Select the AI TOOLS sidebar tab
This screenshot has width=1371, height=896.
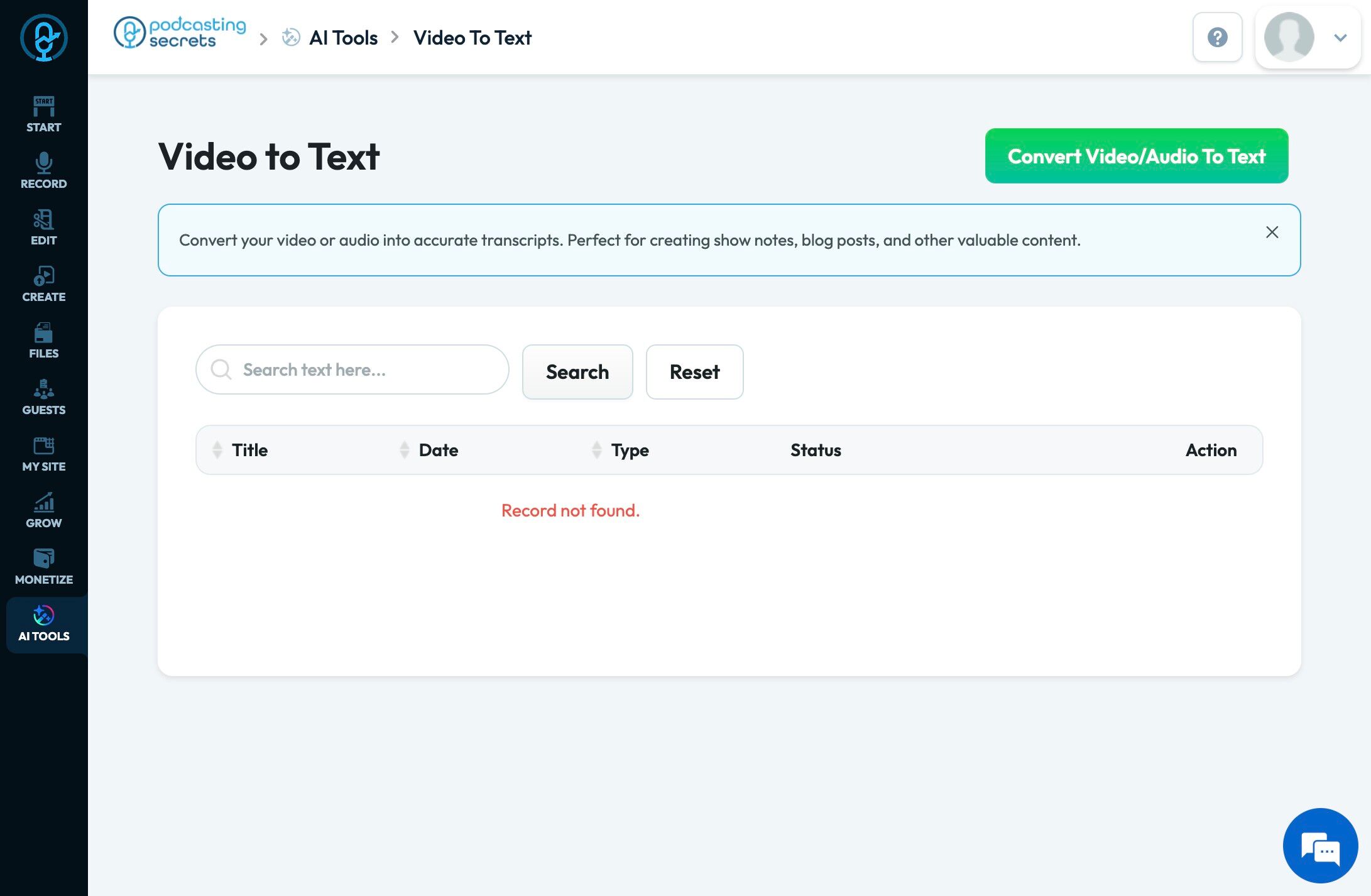pos(43,625)
